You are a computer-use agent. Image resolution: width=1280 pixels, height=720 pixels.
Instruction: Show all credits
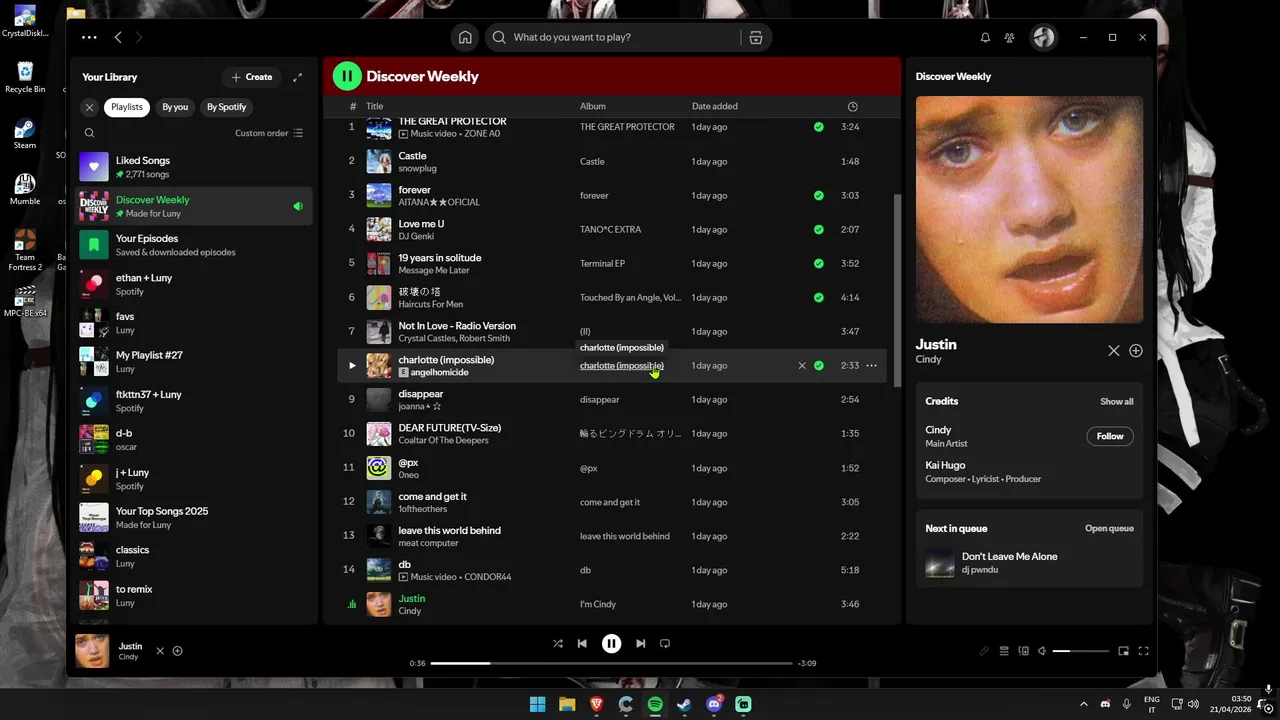1117,402
